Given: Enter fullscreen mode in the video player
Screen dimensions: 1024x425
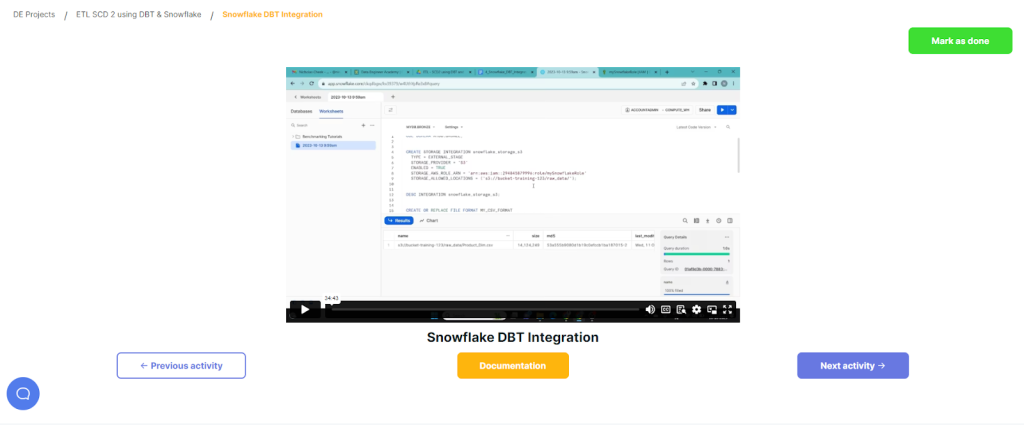Looking at the screenshot, I should tap(728, 310).
